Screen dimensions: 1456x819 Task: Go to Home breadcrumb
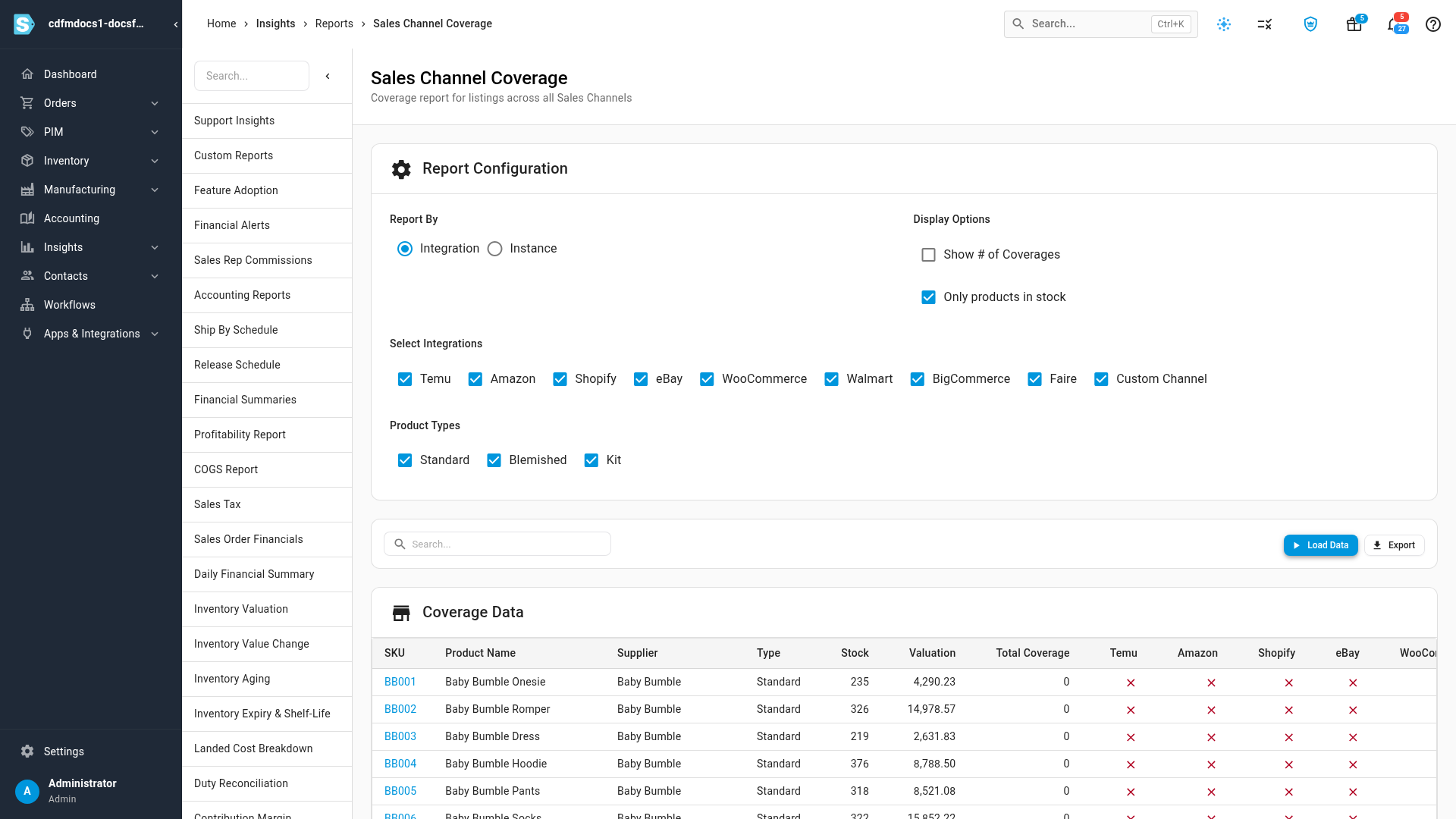[221, 24]
